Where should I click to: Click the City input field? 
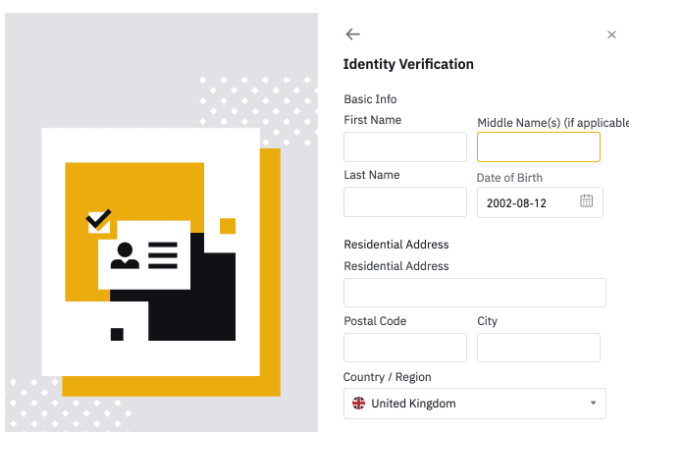click(538, 348)
